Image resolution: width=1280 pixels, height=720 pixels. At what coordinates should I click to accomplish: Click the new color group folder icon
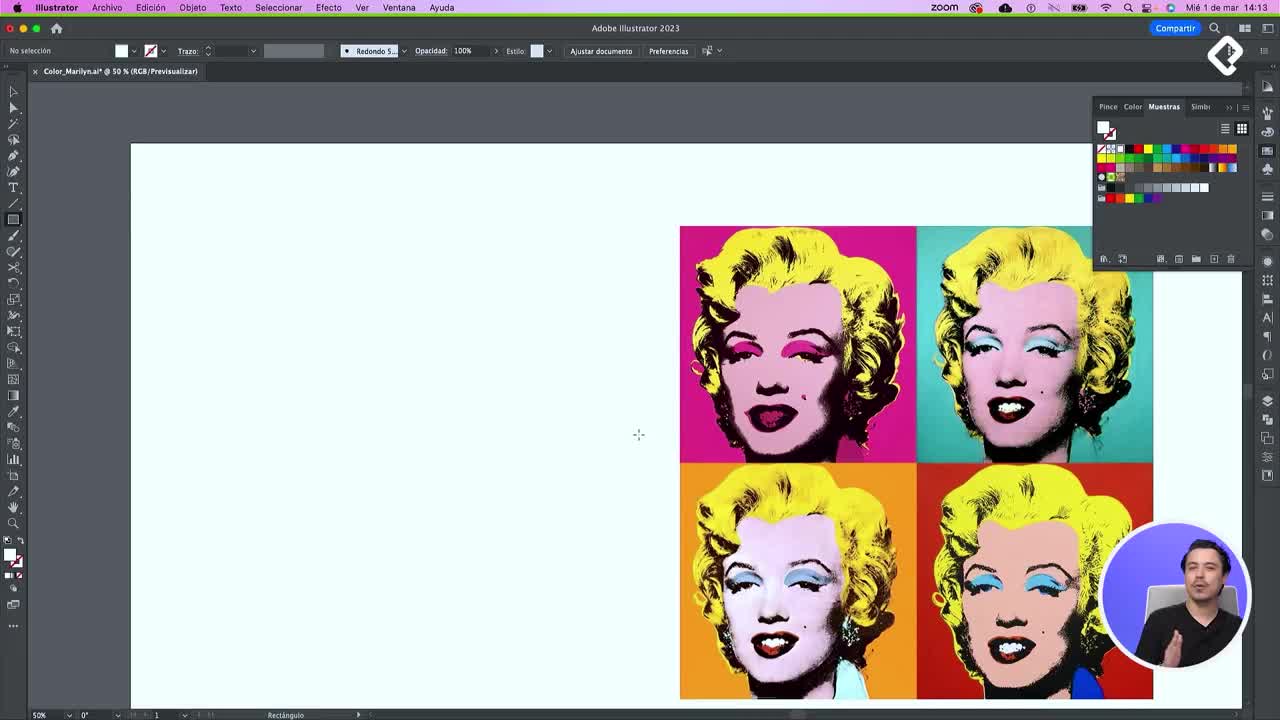(1196, 259)
